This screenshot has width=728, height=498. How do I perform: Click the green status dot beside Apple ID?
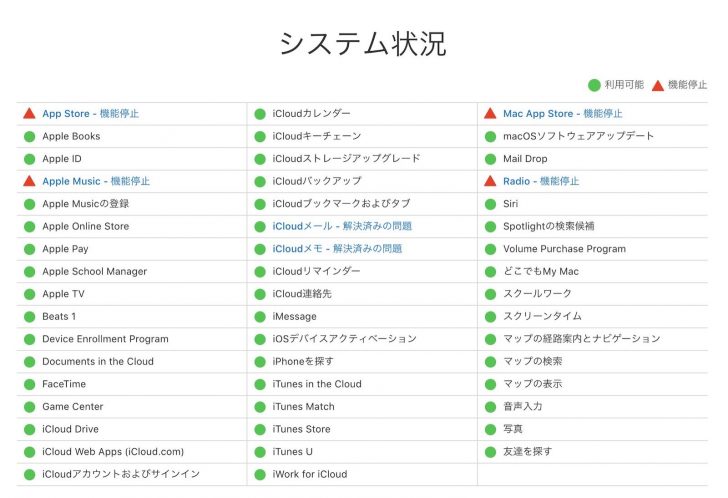(x=29, y=159)
